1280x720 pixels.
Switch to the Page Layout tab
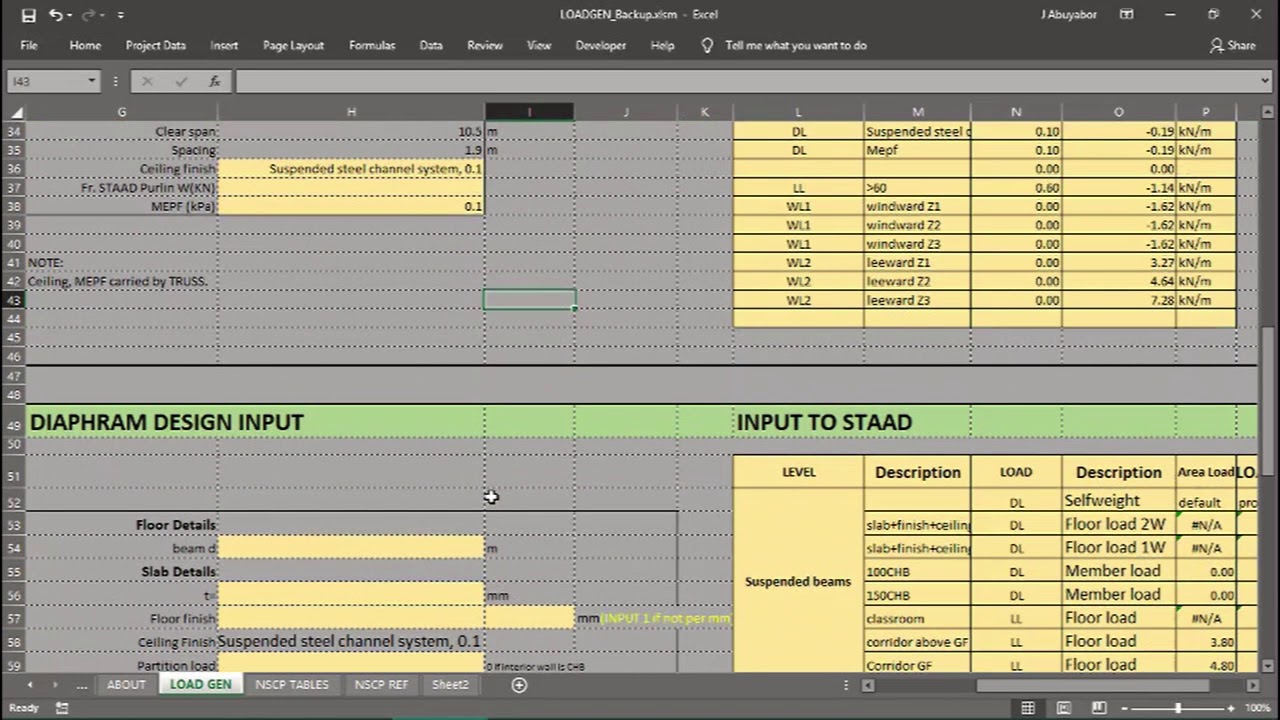pos(293,45)
